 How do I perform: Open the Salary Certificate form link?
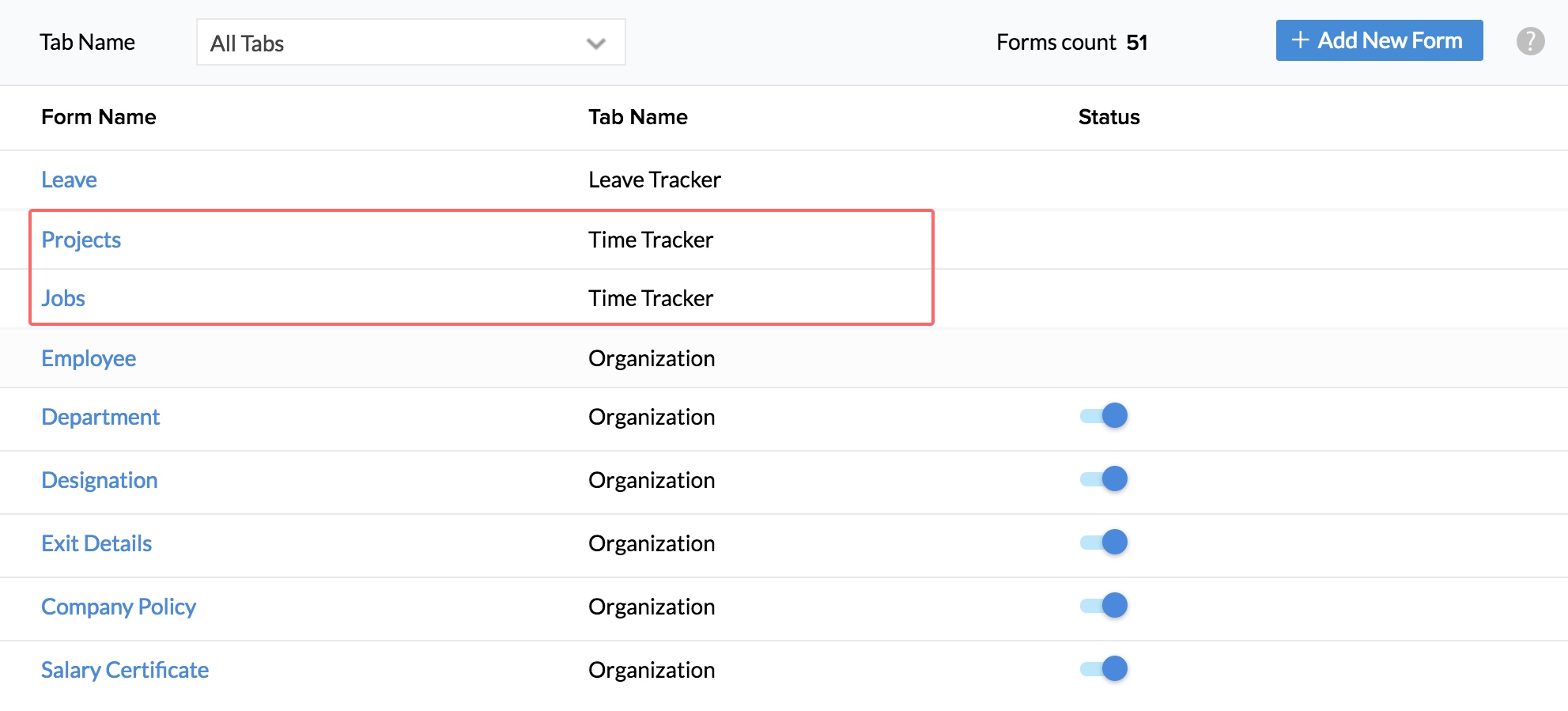[x=125, y=671]
